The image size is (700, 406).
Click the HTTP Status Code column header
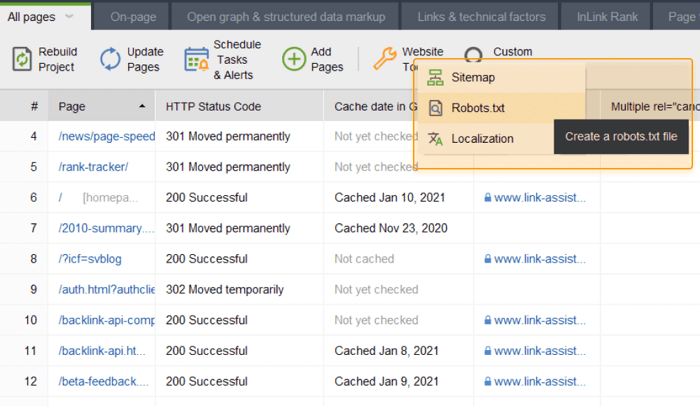tap(213, 106)
